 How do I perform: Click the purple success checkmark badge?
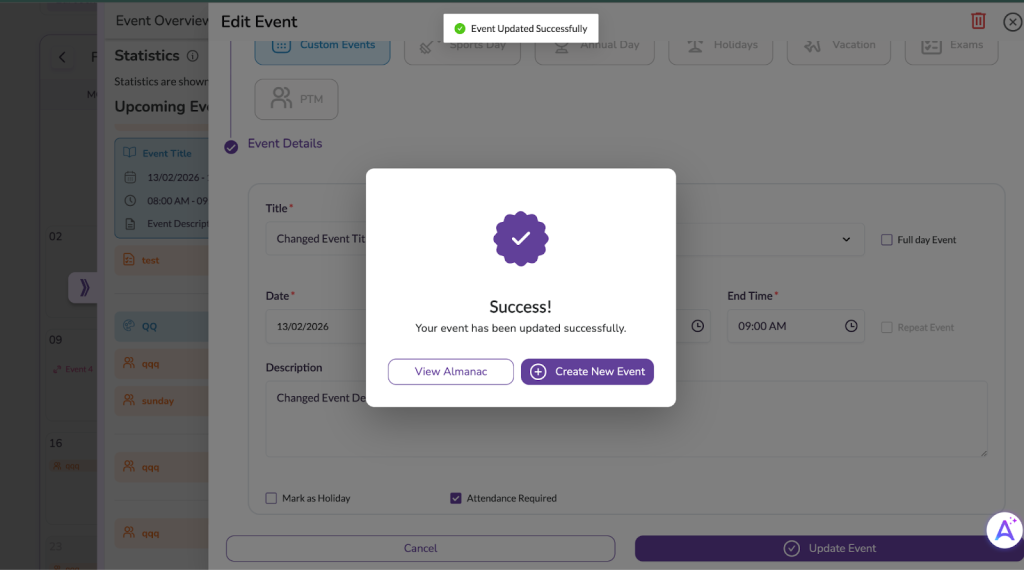(x=521, y=239)
